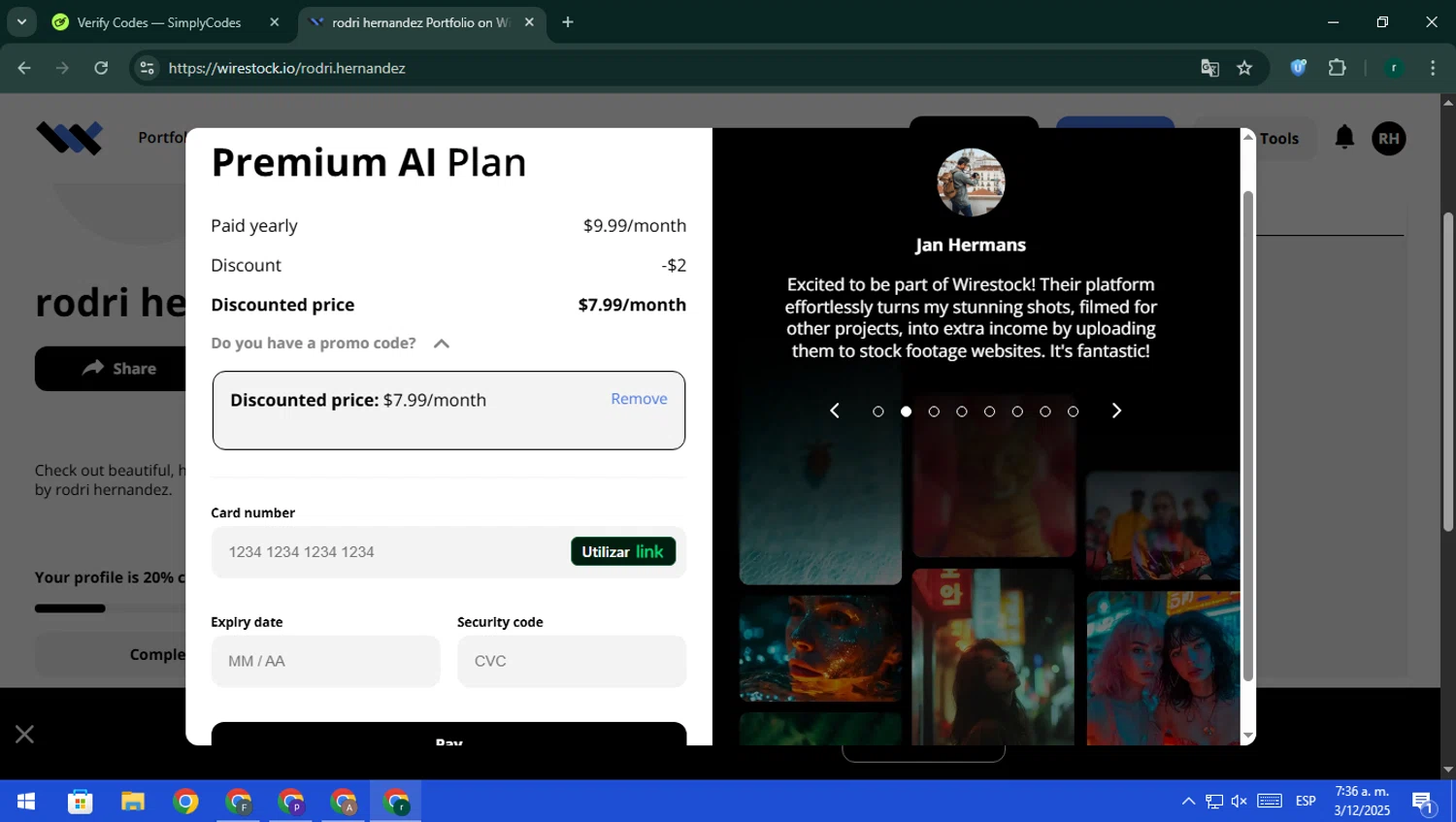Open the Chrome extensions puzzle menu
The image size is (1456, 822).
coord(1338,68)
